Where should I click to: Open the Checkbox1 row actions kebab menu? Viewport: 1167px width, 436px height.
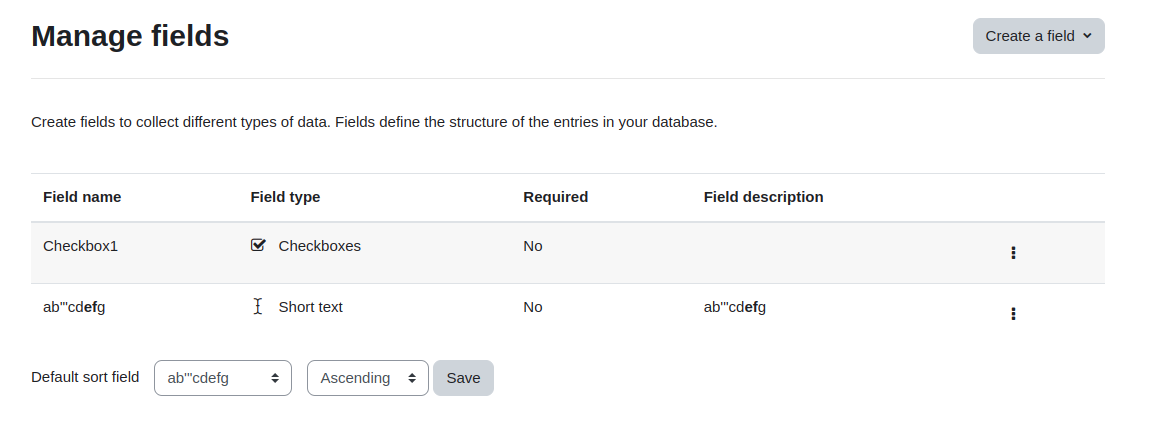[x=1013, y=253]
